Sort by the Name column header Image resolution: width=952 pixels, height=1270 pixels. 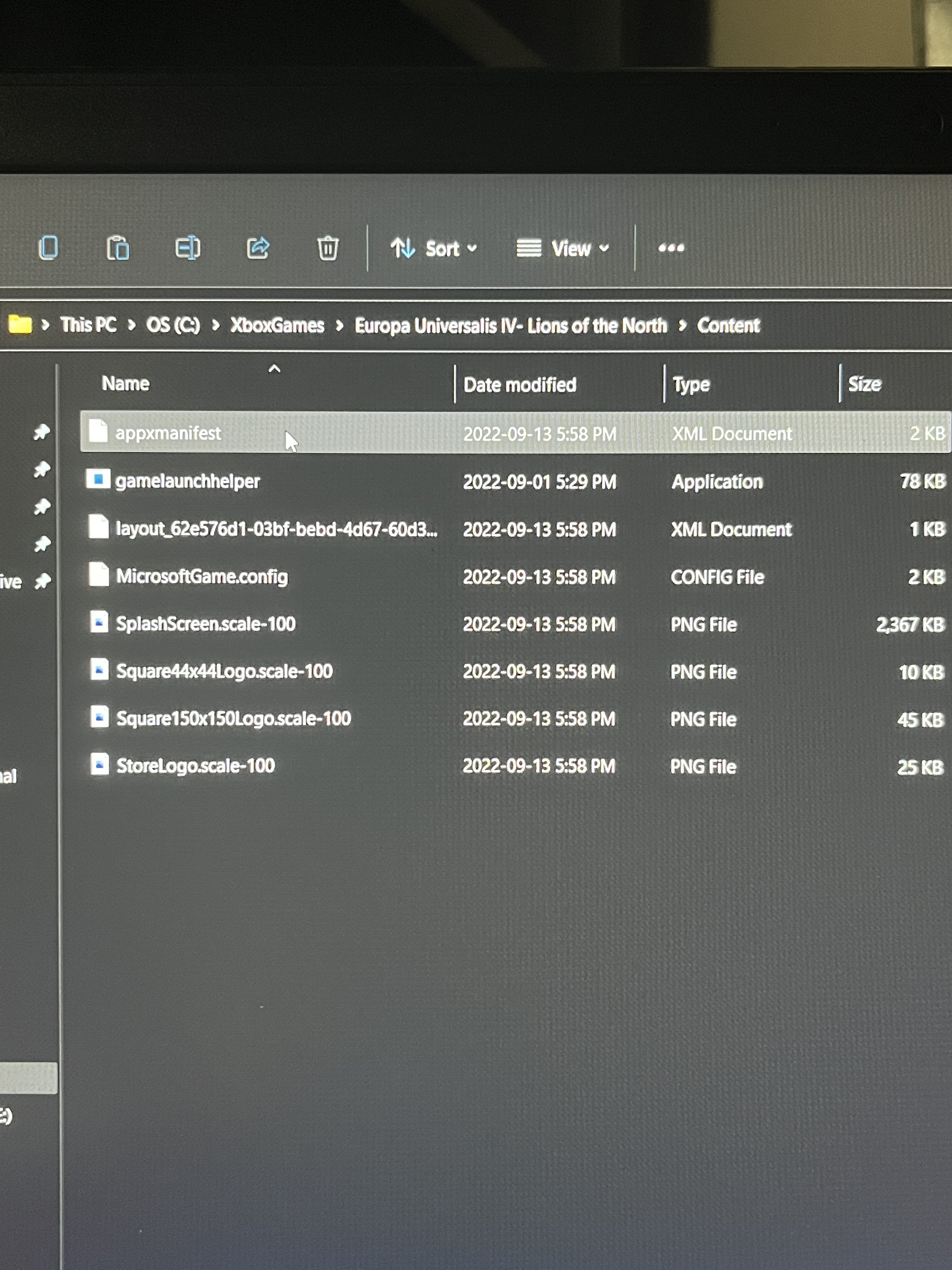pyautogui.click(x=126, y=384)
